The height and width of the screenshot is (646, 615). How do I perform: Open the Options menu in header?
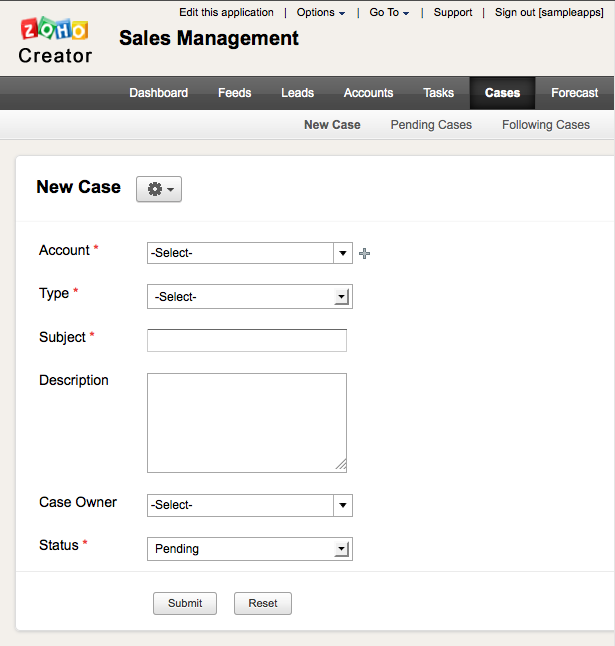click(x=320, y=13)
